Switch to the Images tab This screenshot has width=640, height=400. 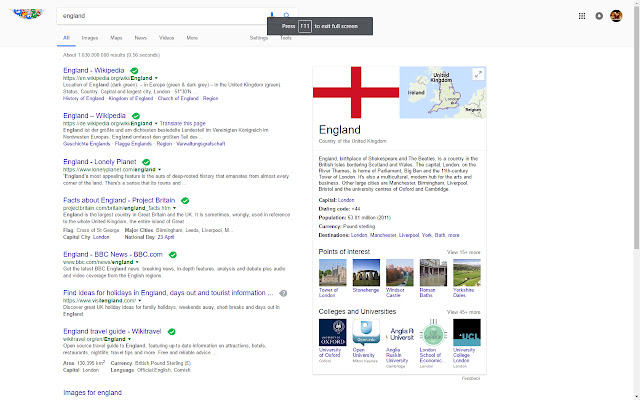click(x=90, y=38)
